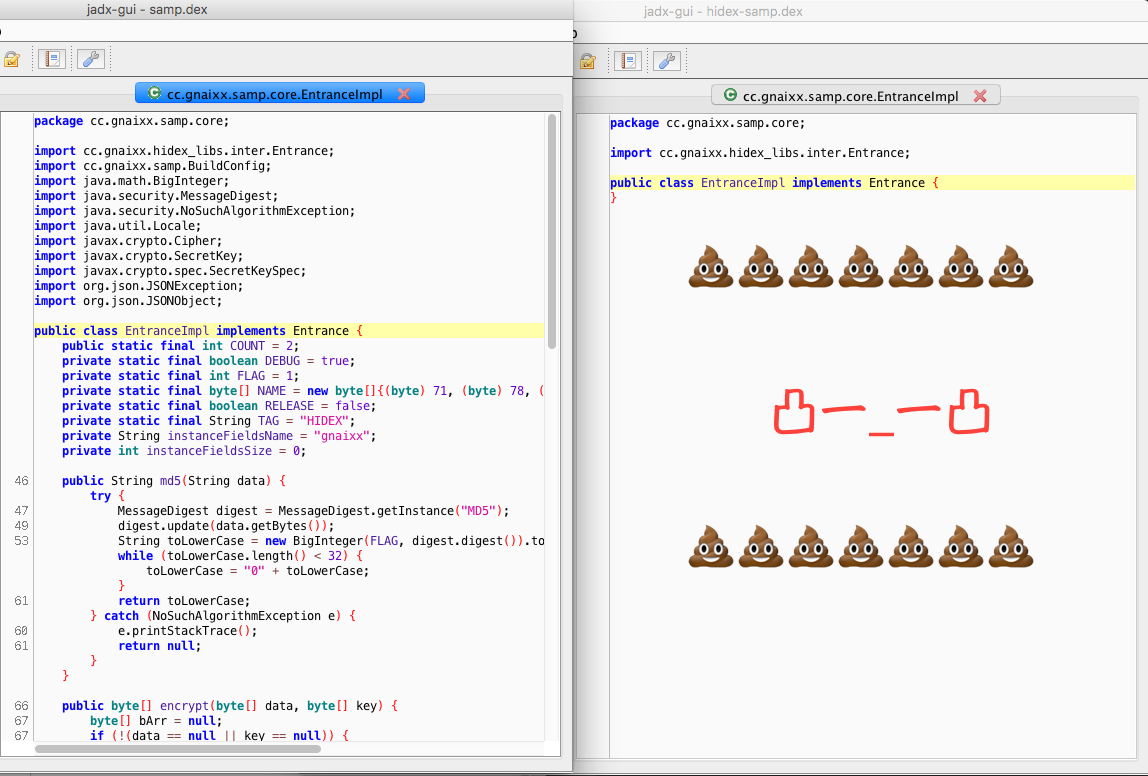The width and height of the screenshot is (1148, 776).
Task: Click 'catch (NoSuchAlgorithmException e)' line
Action: pos(223,616)
